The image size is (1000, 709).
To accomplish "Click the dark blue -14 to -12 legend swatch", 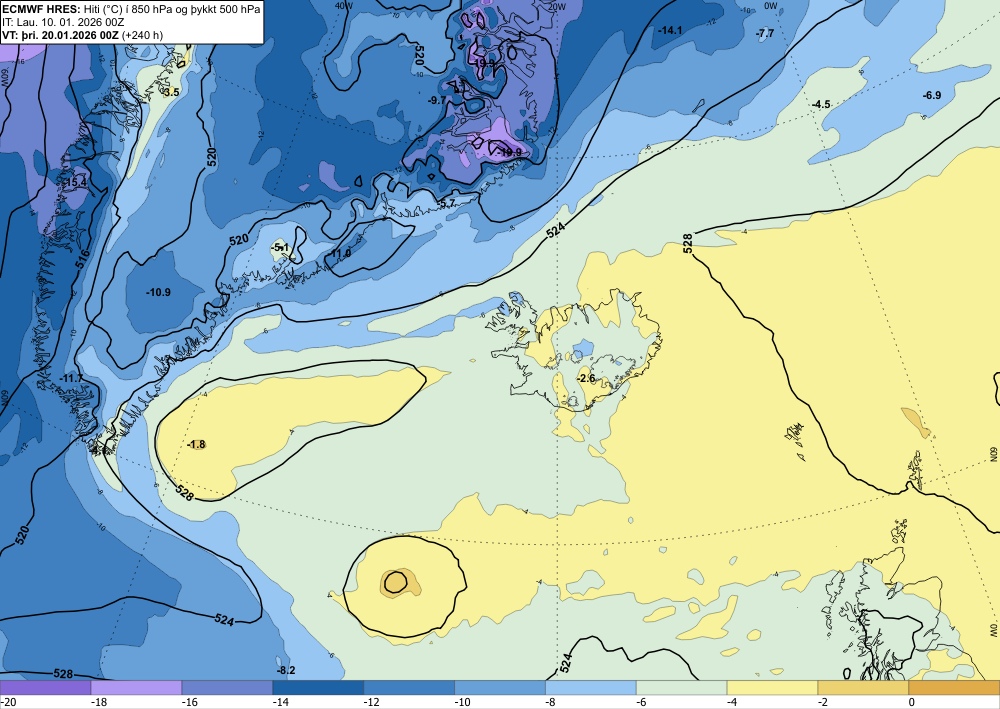I will click(318, 687).
